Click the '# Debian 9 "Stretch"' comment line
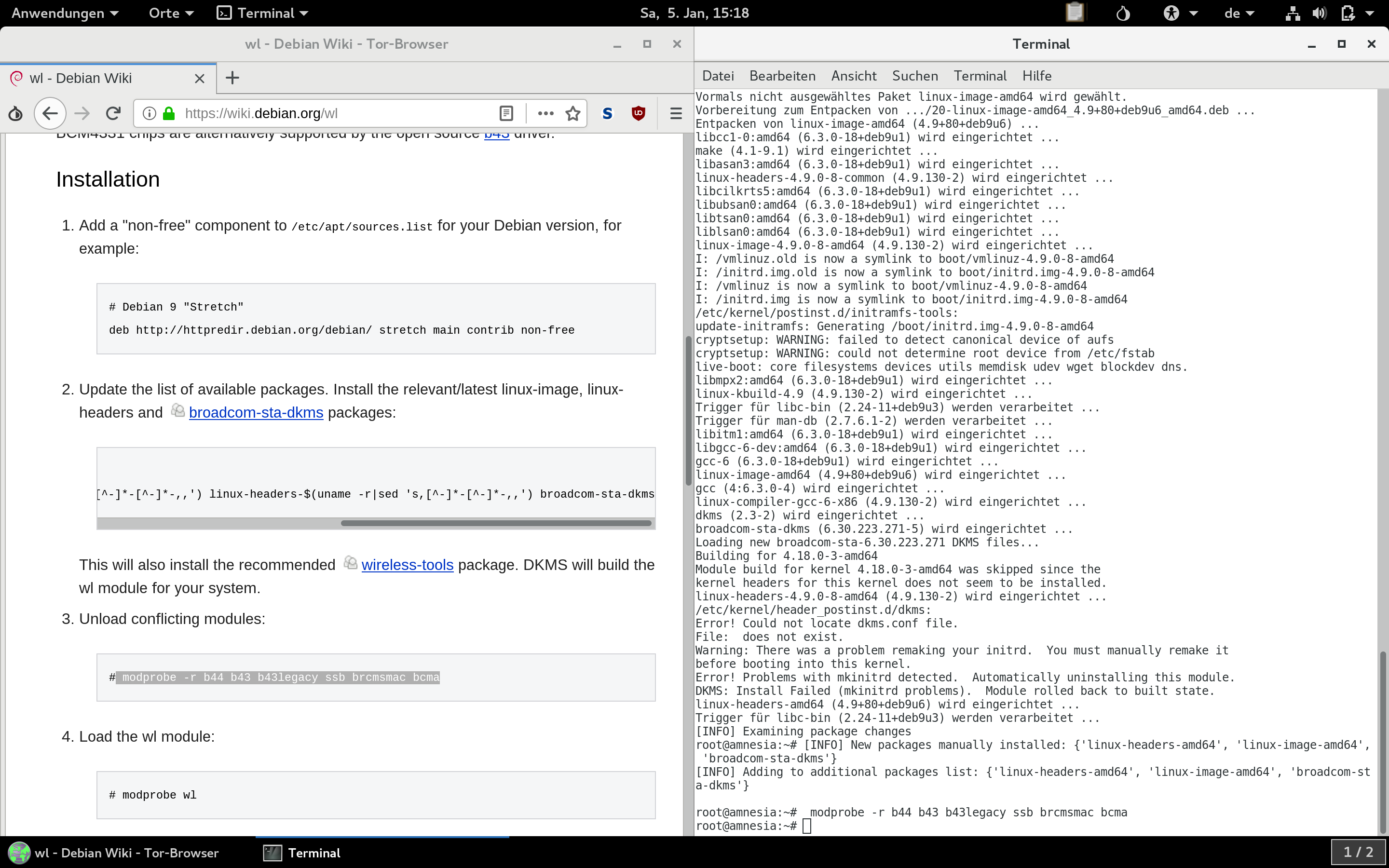 pos(176,307)
